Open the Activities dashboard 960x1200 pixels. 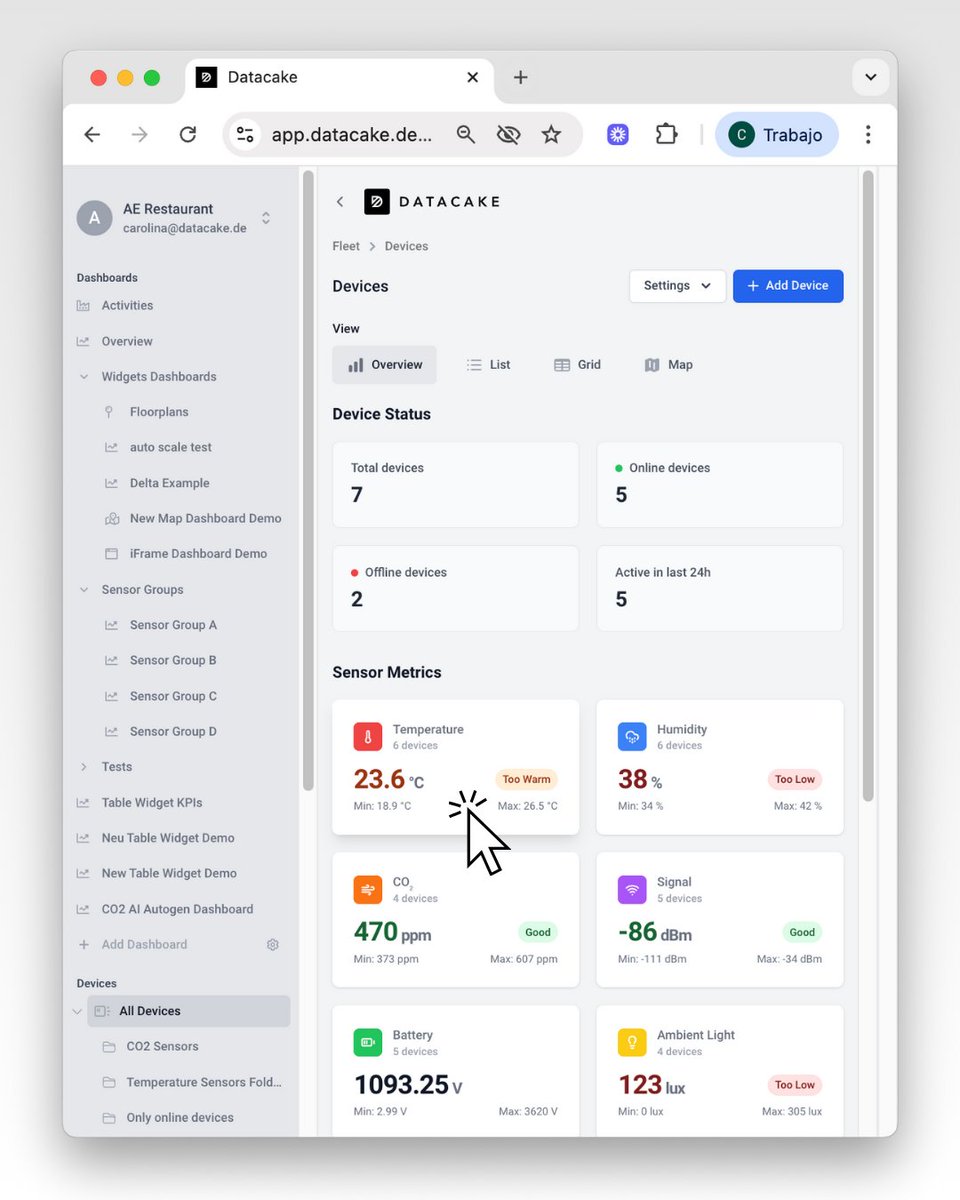point(127,305)
